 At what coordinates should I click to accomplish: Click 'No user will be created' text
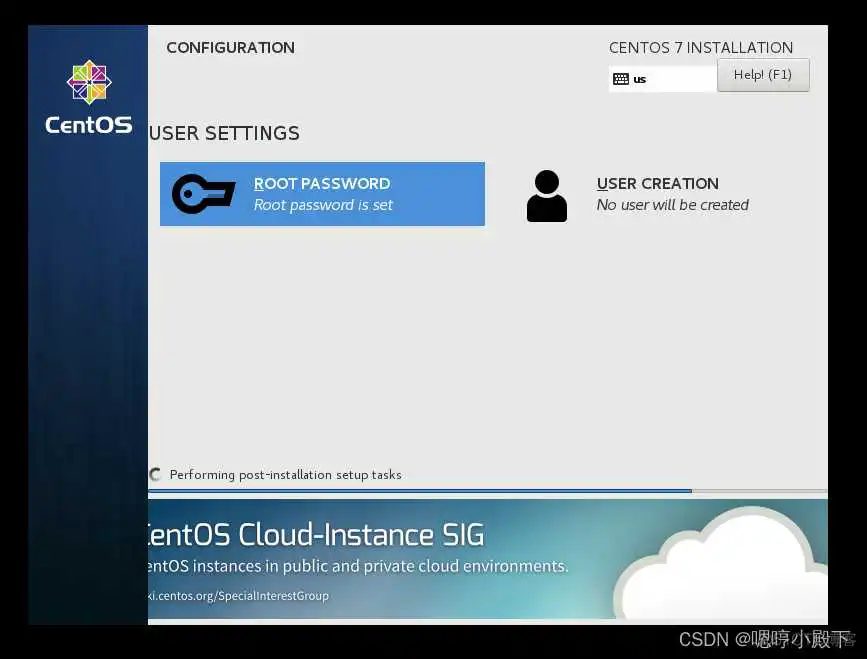[672, 205]
